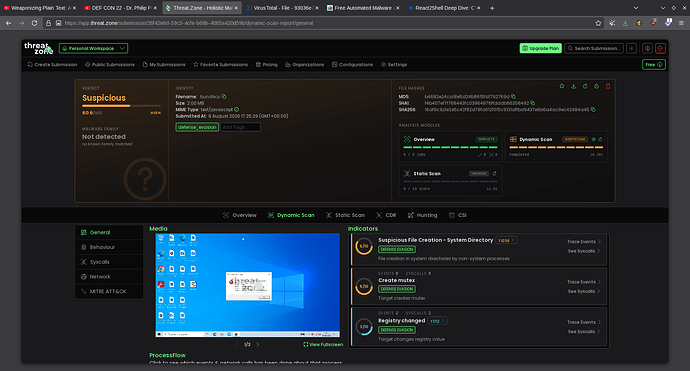Show previous media screenshot arrow
Image resolution: width=690 pixels, height=371 pixels.
pos(237,344)
